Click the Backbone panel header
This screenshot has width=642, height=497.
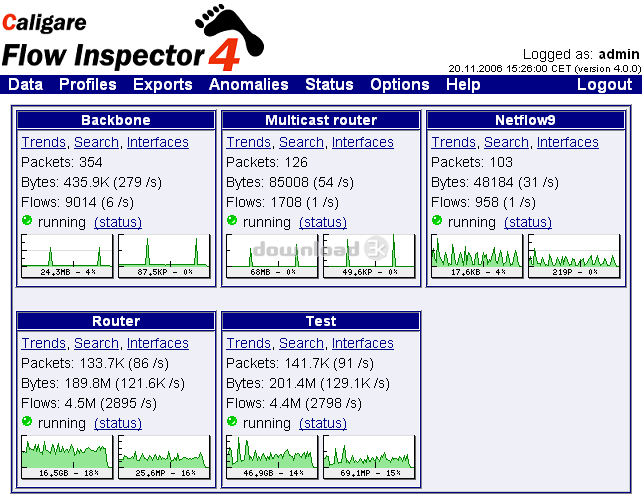click(x=116, y=120)
